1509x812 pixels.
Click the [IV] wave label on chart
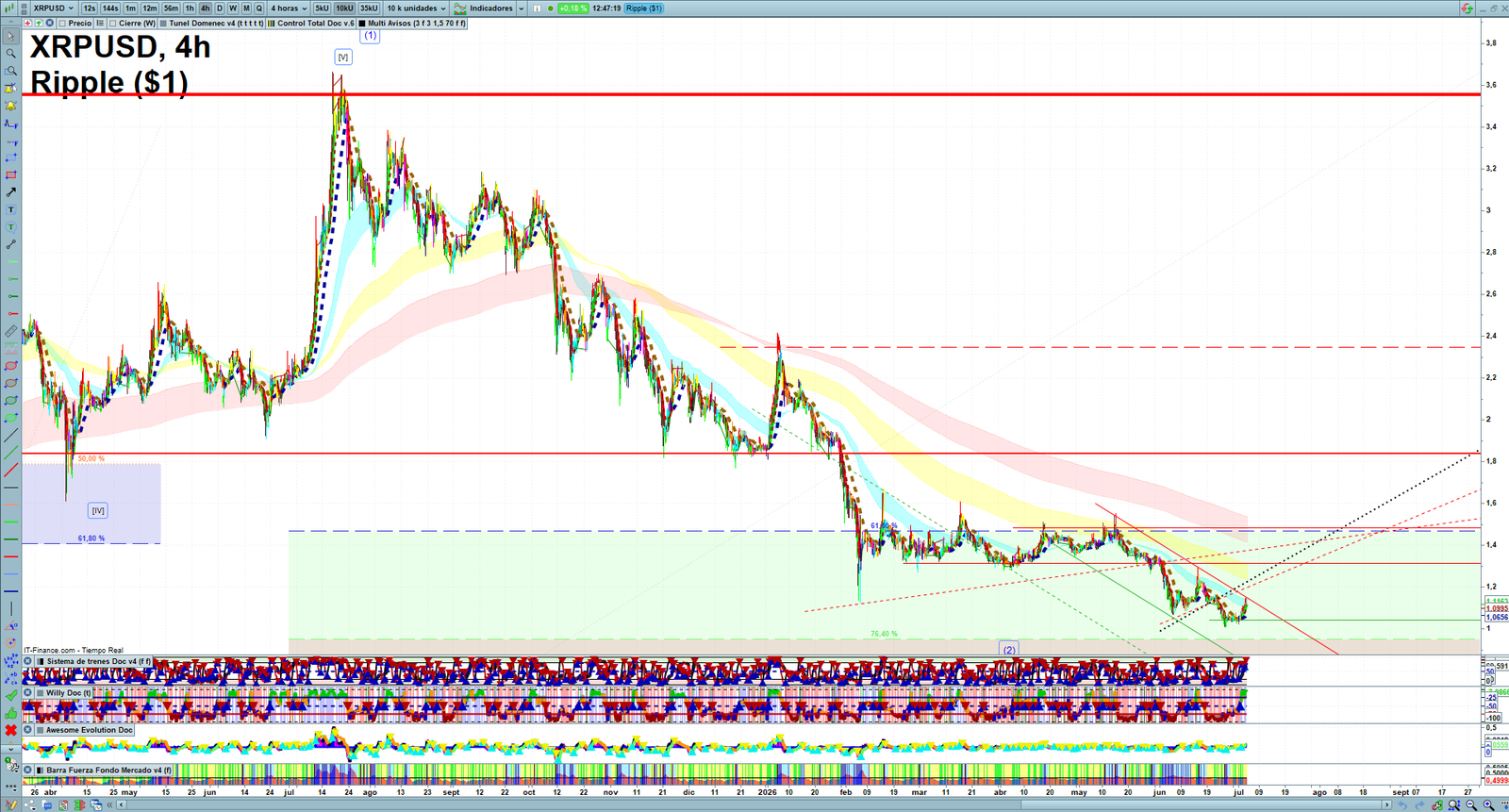coord(98,510)
